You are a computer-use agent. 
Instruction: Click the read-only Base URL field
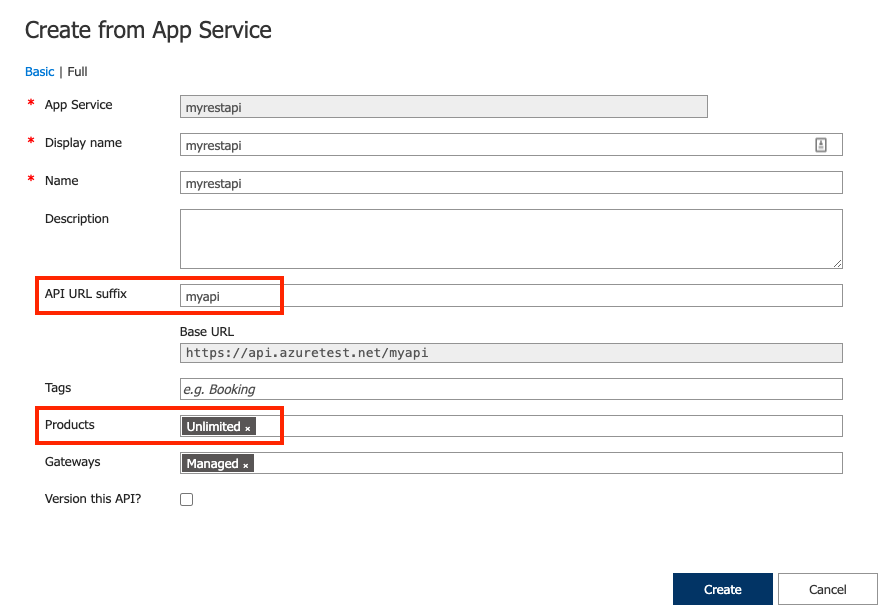click(511, 353)
